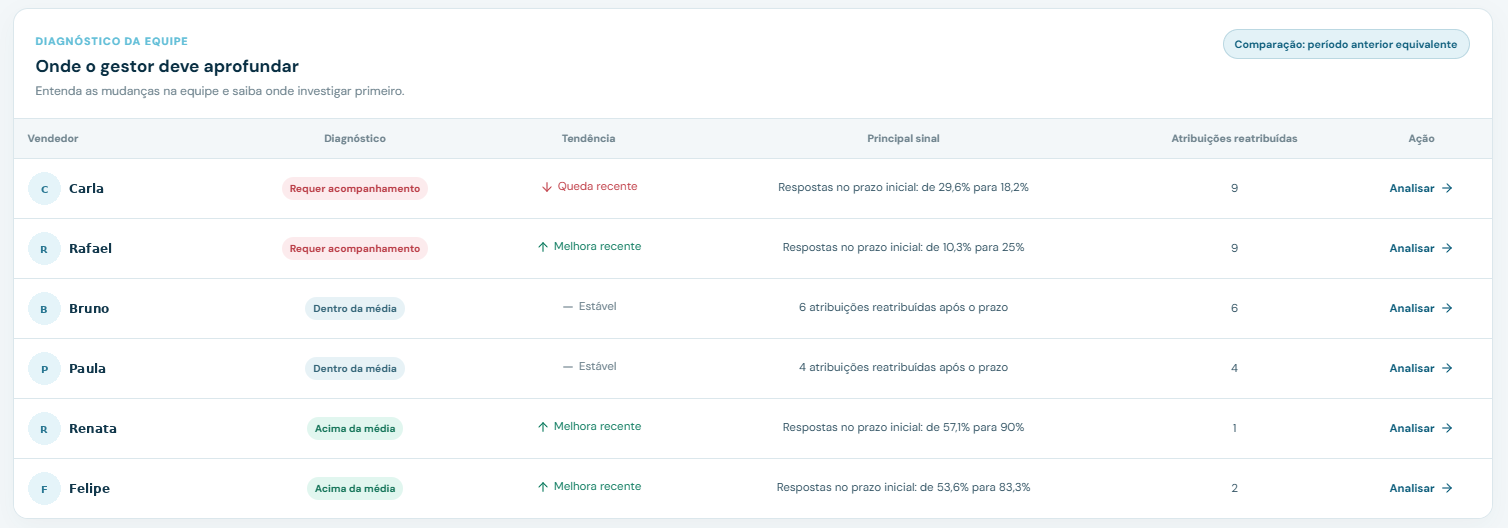Click the subtitle starting 'Entenda as mudanças'
This screenshot has height=528, width=1508.
(x=219, y=91)
